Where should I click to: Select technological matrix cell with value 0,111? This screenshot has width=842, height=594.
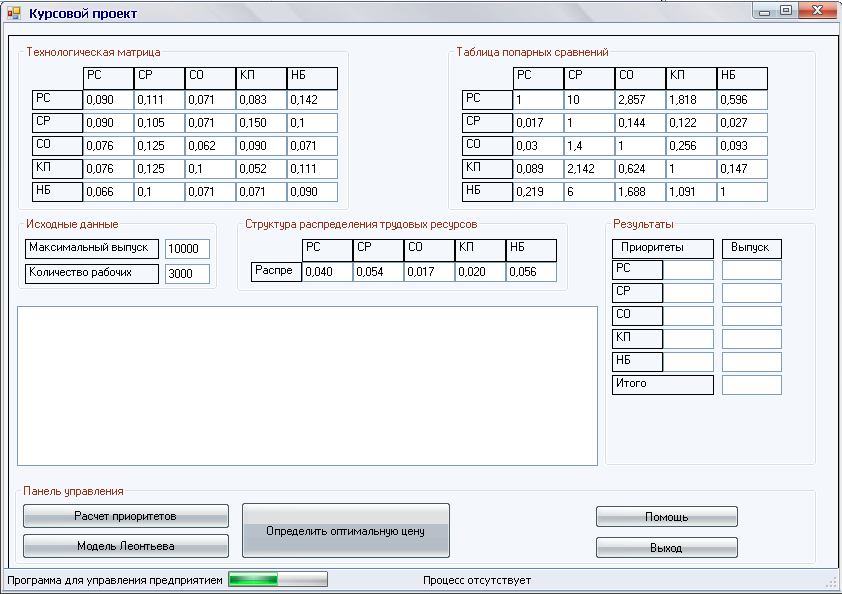[x=159, y=100]
